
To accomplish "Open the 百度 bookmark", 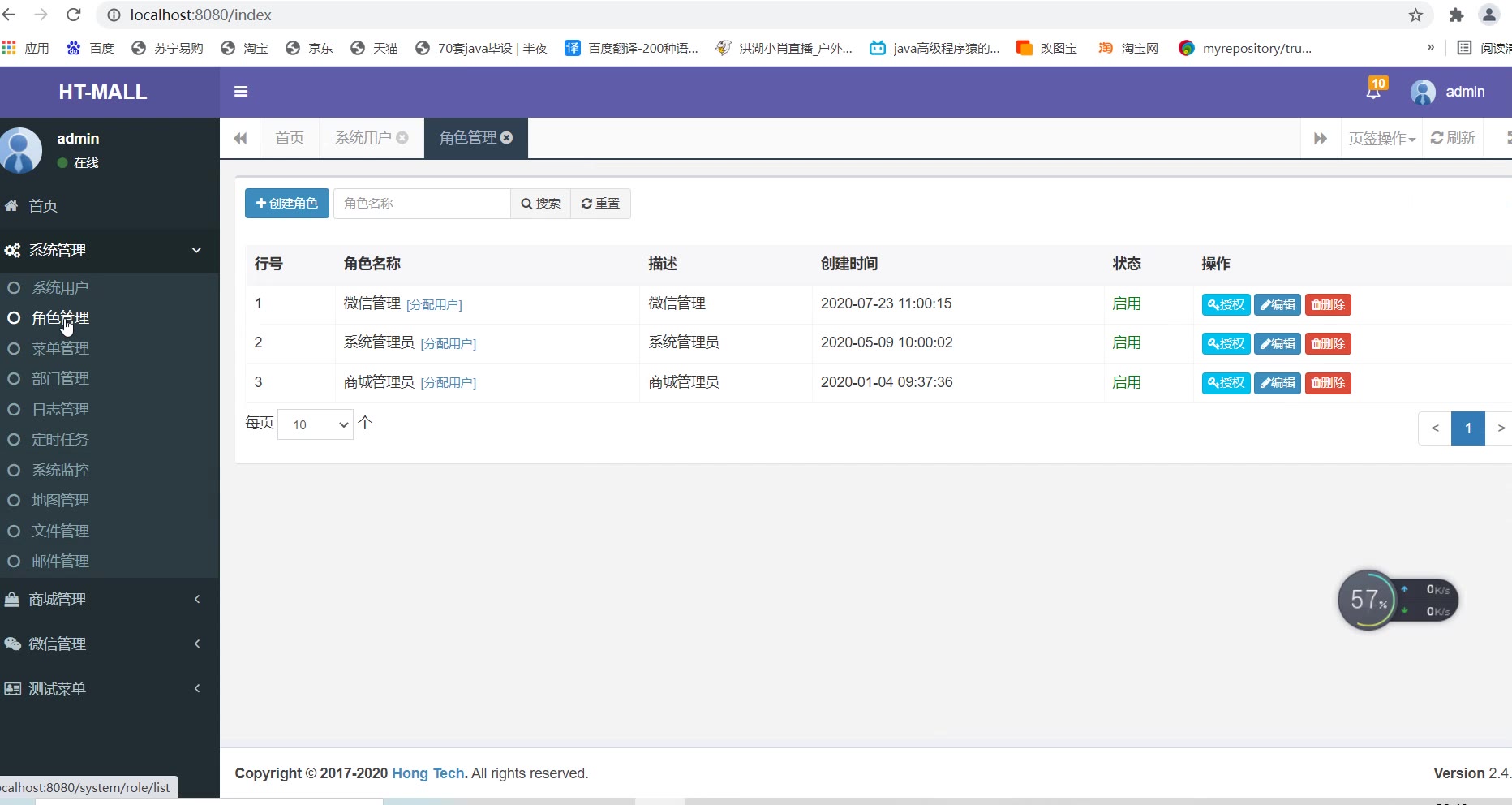I will pos(90,48).
